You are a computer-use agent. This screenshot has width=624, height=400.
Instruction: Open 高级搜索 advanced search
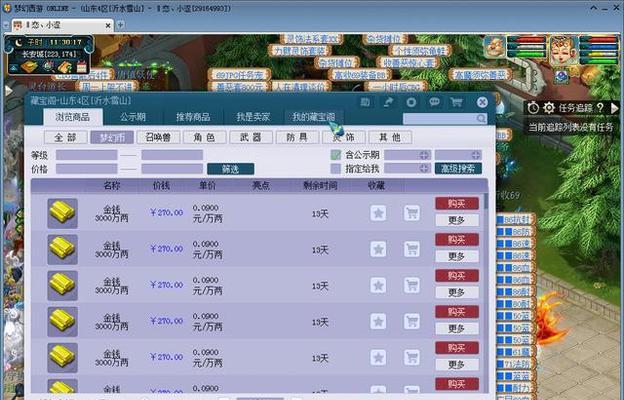[x=458, y=169]
